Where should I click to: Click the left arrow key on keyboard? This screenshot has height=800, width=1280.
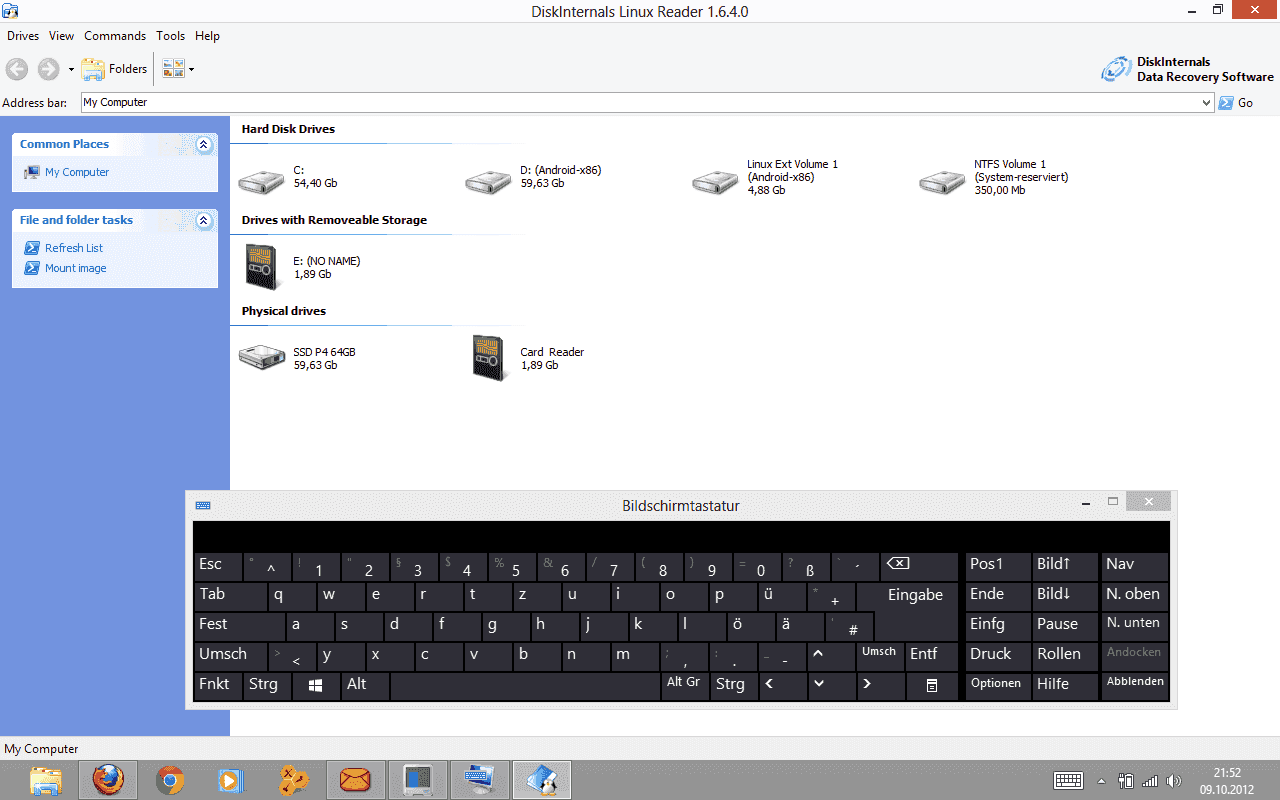(782, 686)
